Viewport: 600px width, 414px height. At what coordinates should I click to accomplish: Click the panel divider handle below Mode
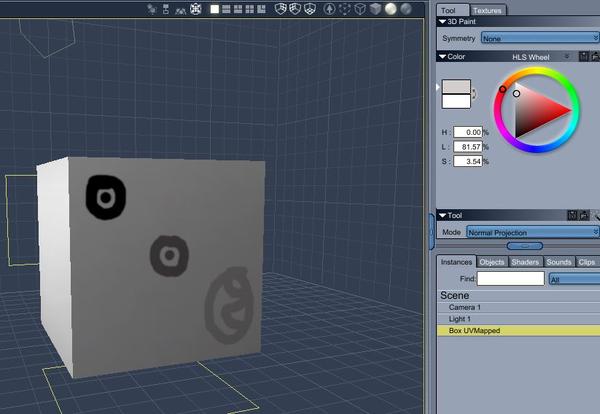(525, 246)
